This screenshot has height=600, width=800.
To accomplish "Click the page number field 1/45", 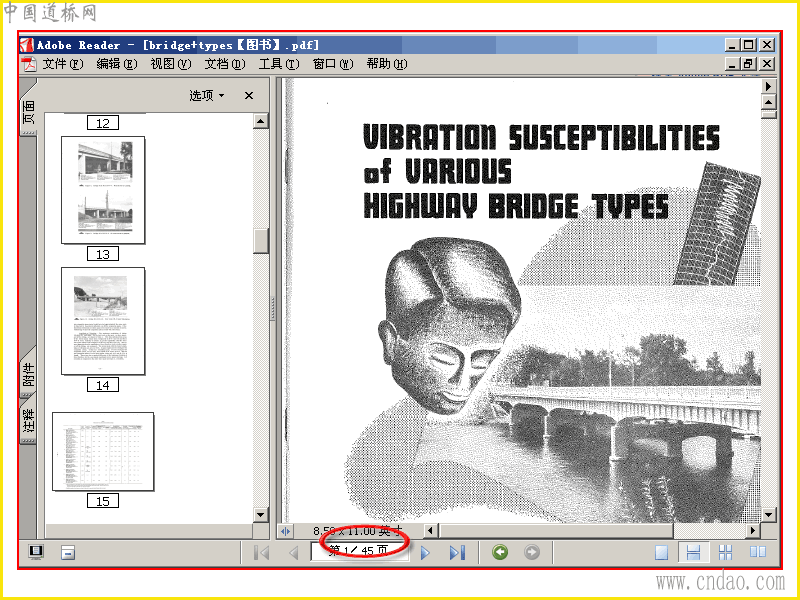I will 360,552.
